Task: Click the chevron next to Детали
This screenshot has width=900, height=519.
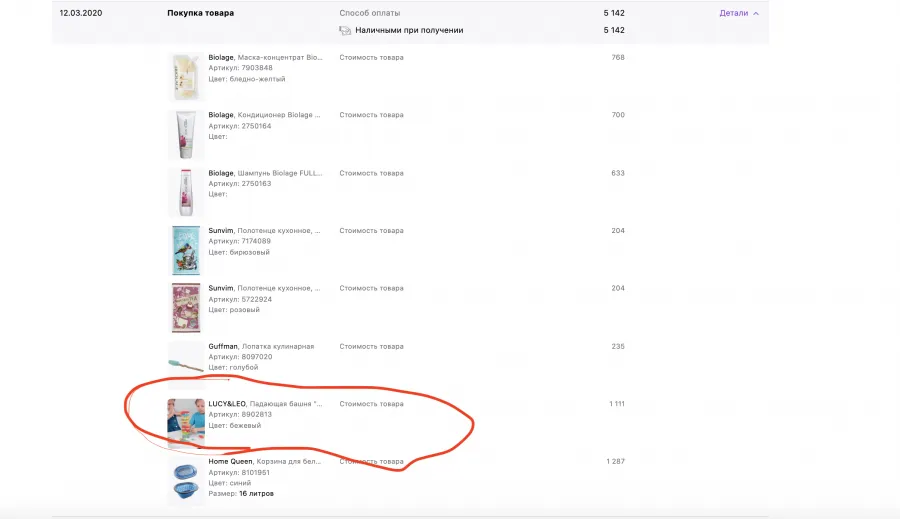Action: 756,13
